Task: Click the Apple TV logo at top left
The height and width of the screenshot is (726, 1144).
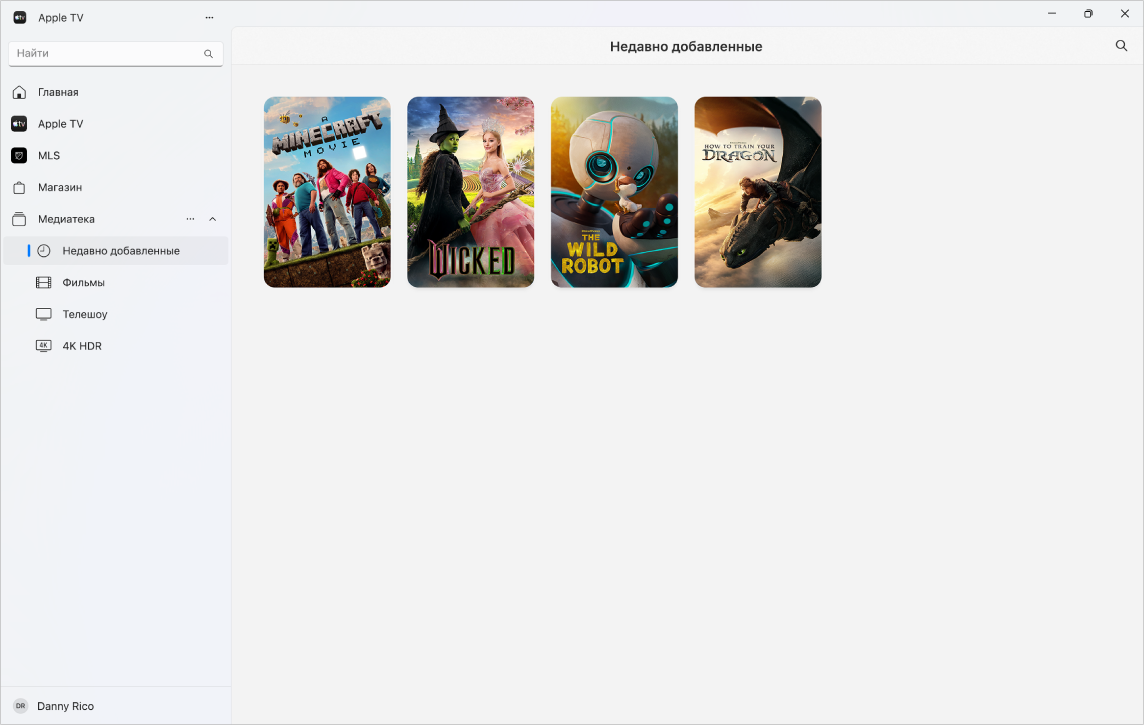Action: coord(20,17)
